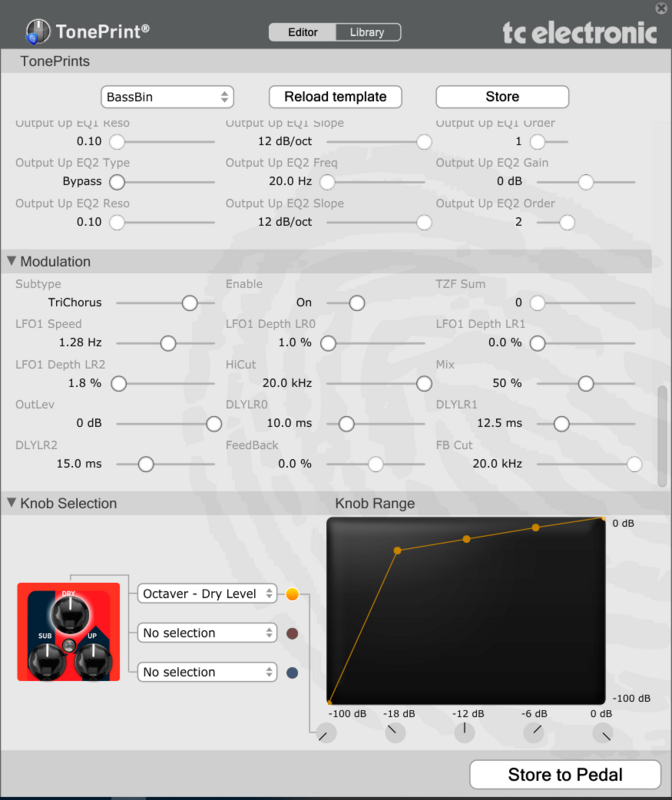Screen dimensions: 672x800
Task: Click the -12 dB range knob
Action: coord(464,733)
